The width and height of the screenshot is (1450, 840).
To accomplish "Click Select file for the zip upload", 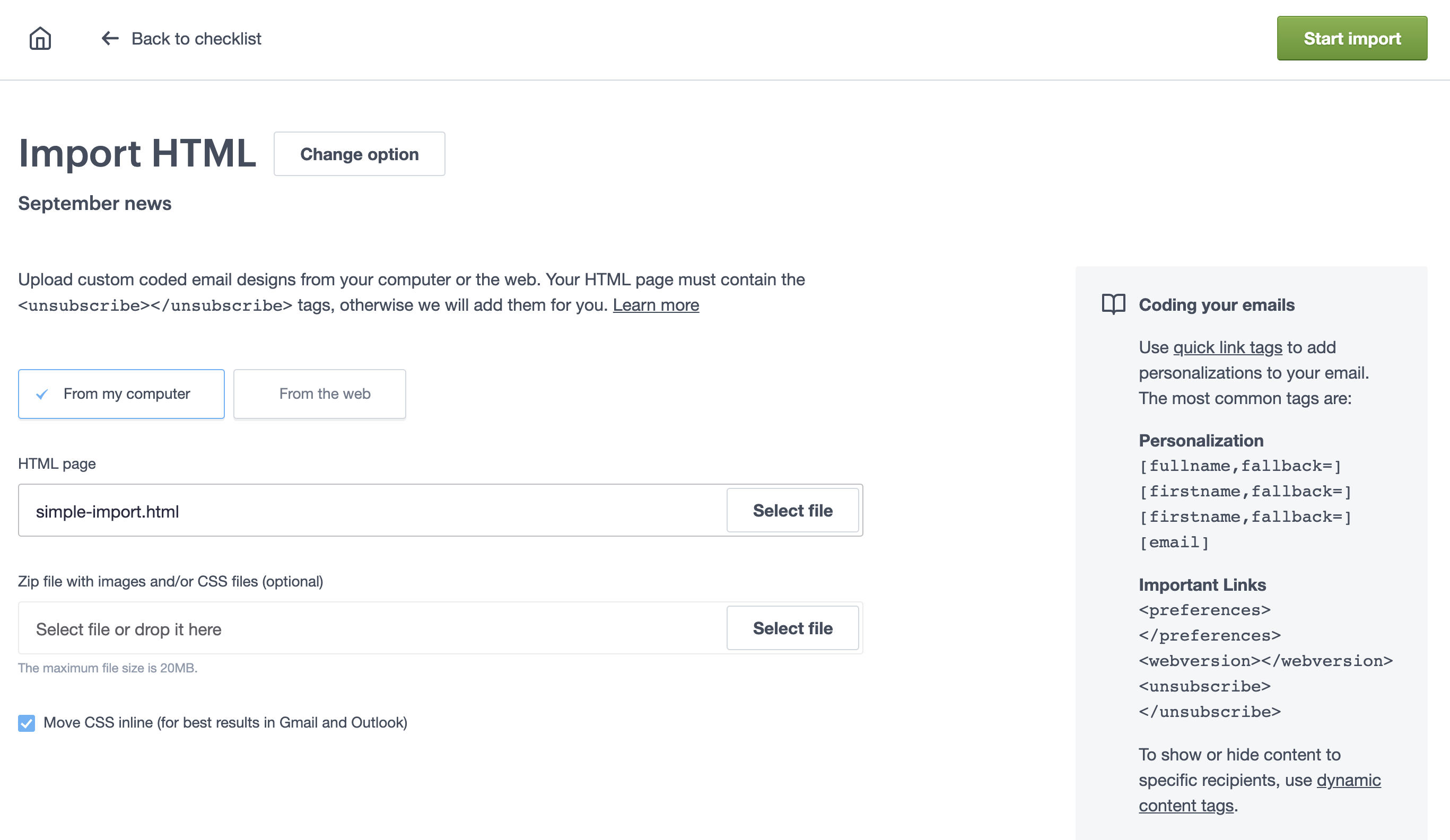I will 792,628.
